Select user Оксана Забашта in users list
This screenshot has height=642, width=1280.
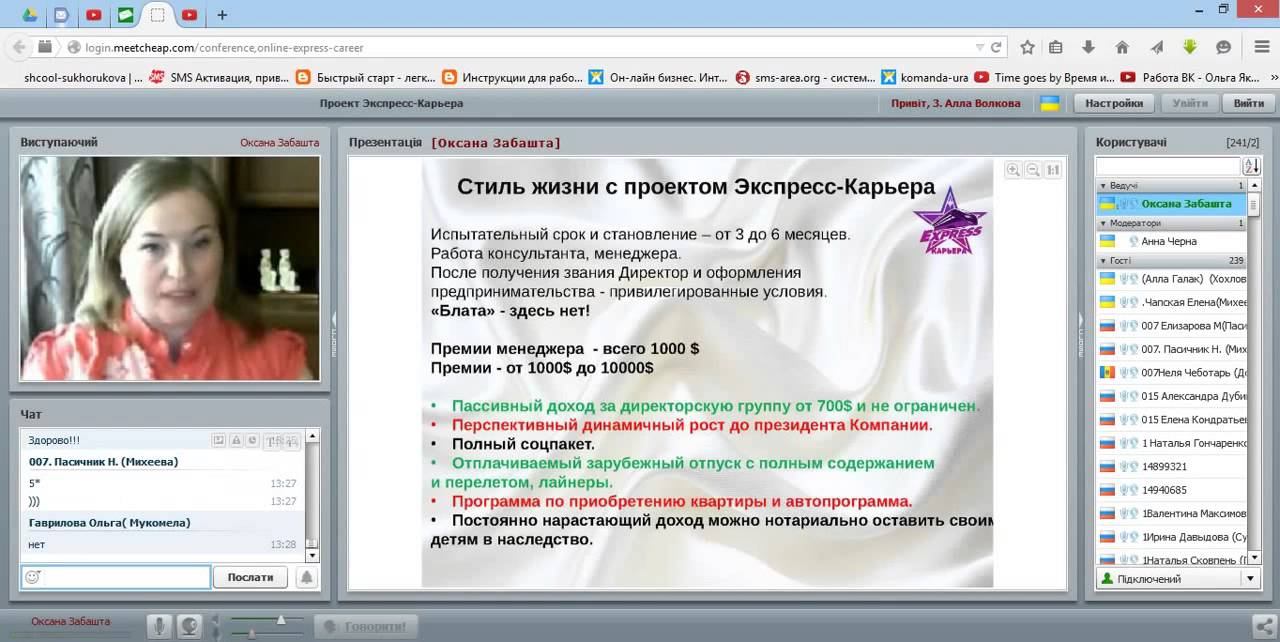(x=1171, y=204)
